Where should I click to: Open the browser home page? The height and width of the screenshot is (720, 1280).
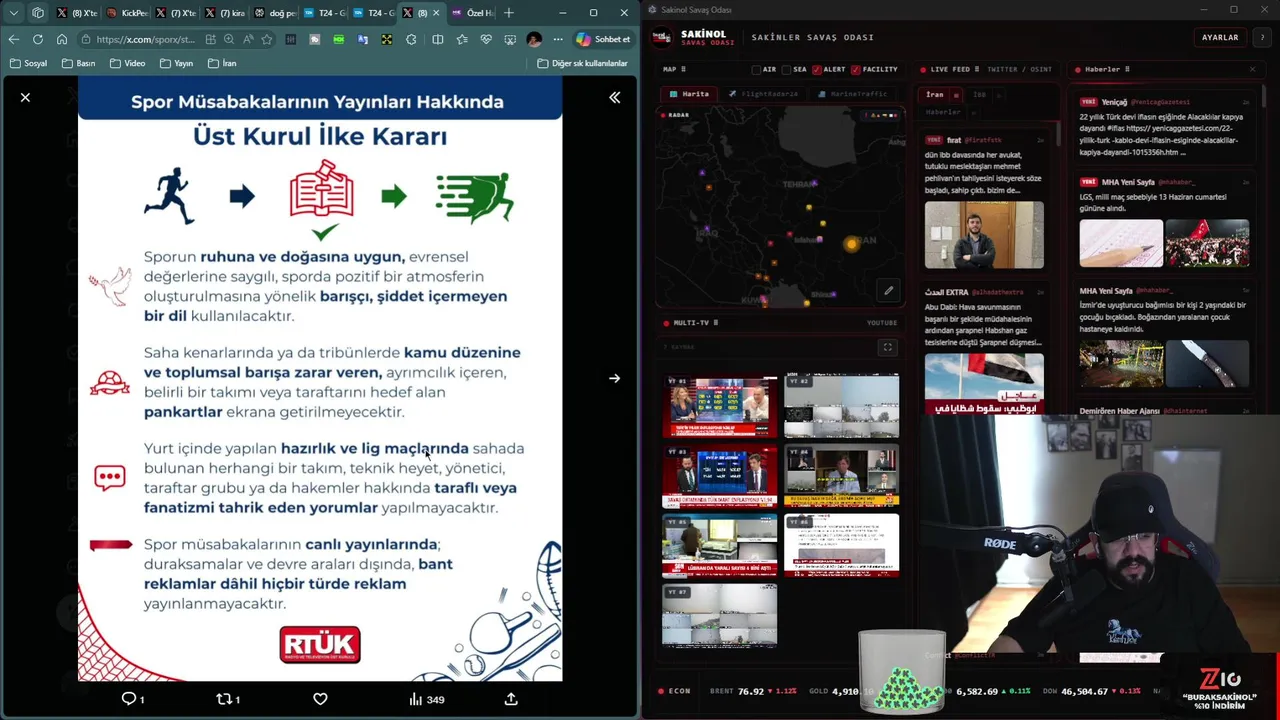coord(61,39)
